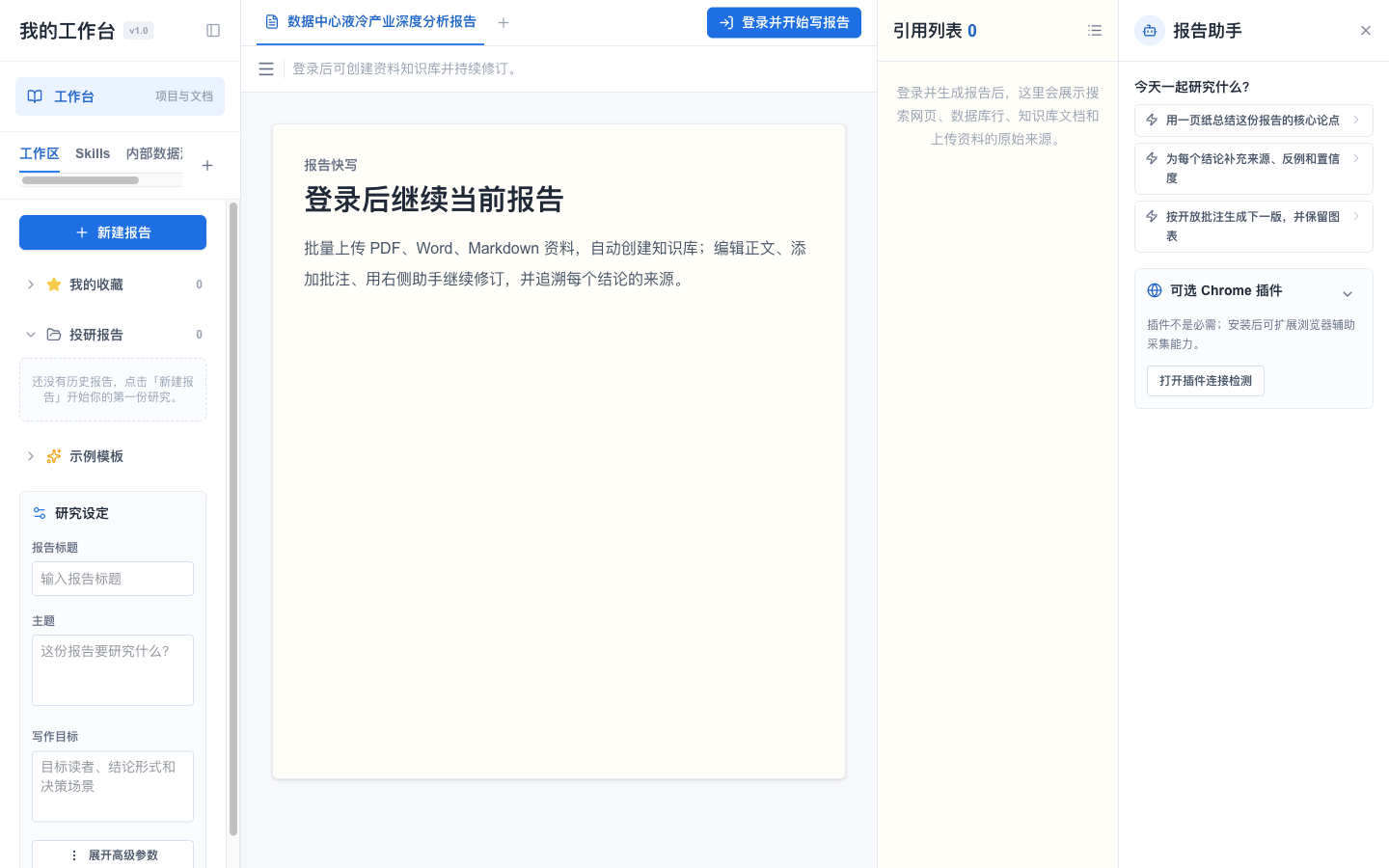This screenshot has height=868, width=1389.
Task: Open the 内部数据 tab
Action: [154, 154]
